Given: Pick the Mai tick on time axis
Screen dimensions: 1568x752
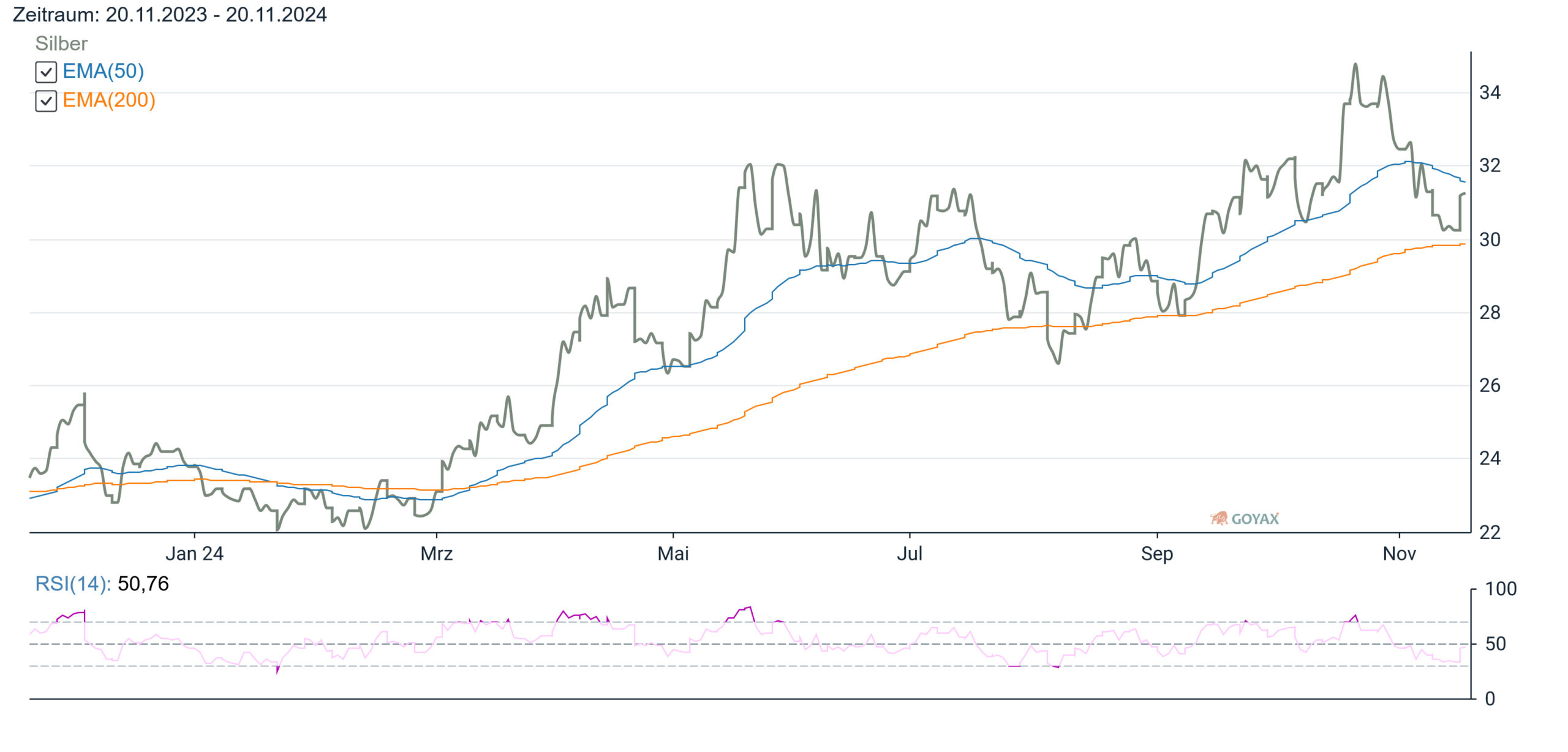Looking at the screenshot, I should (x=673, y=554).
